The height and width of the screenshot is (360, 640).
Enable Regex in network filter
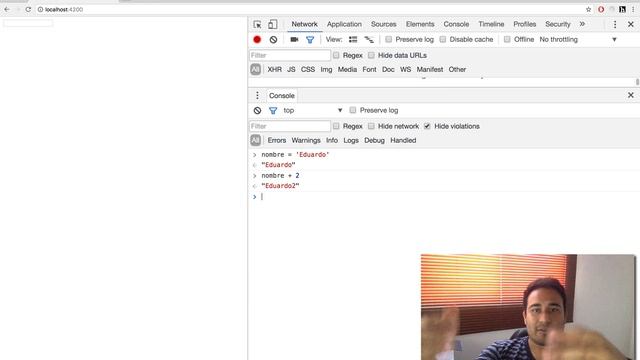(x=336, y=55)
